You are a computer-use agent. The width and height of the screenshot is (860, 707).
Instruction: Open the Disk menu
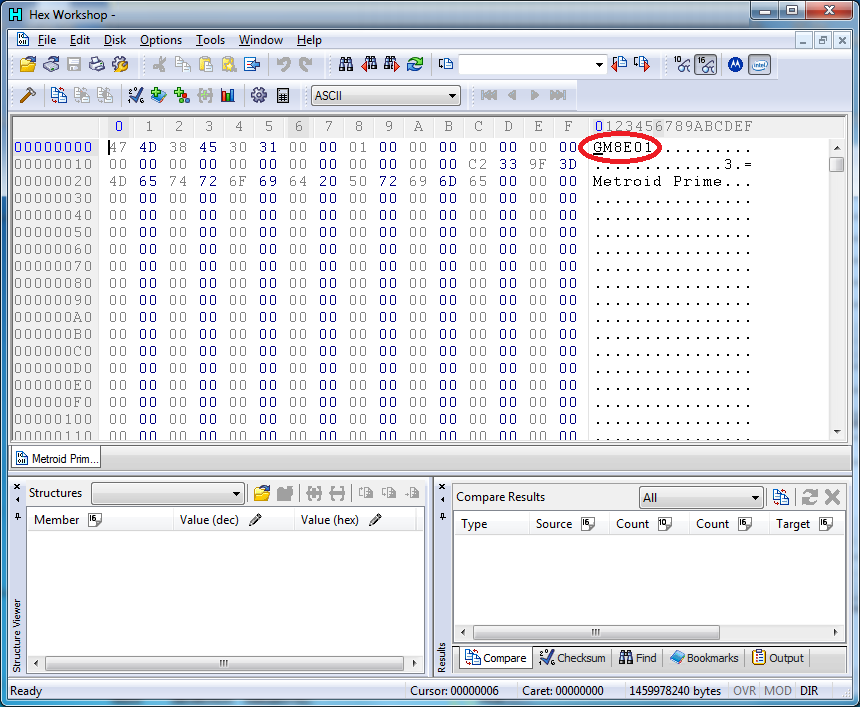(x=115, y=40)
